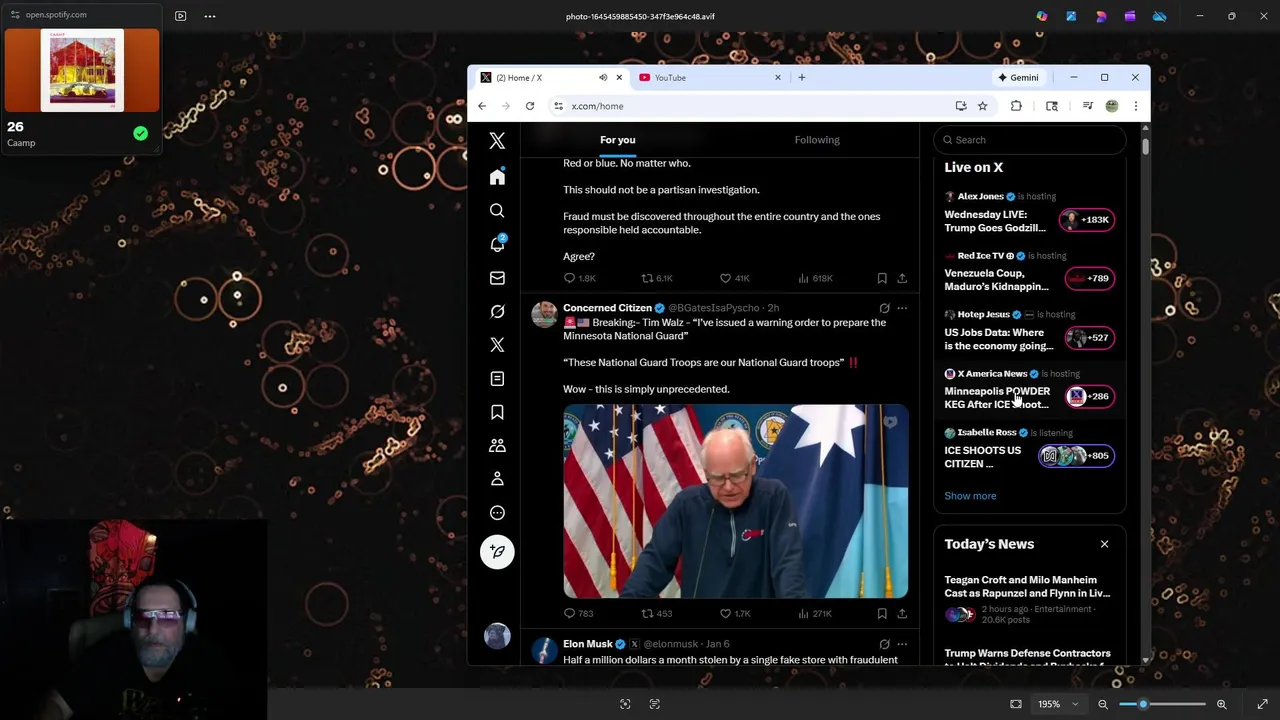This screenshot has height=720, width=1280.
Task: Open Teagan Croft and Milo Manheim news item
Action: click(1028, 600)
